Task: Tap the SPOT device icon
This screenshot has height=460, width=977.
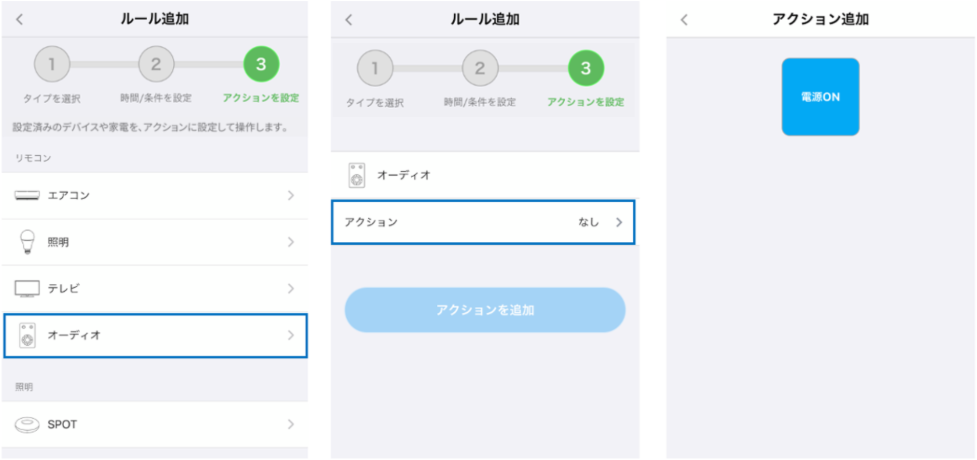Action: pos(27,425)
